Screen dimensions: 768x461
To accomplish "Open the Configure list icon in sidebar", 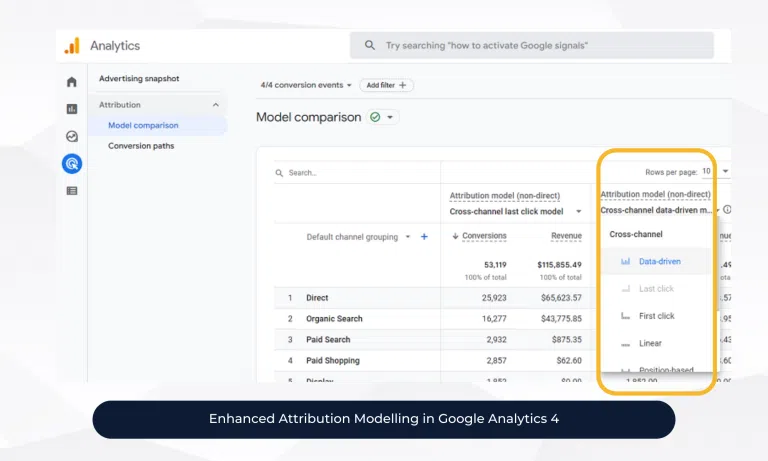I will pos(72,190).
